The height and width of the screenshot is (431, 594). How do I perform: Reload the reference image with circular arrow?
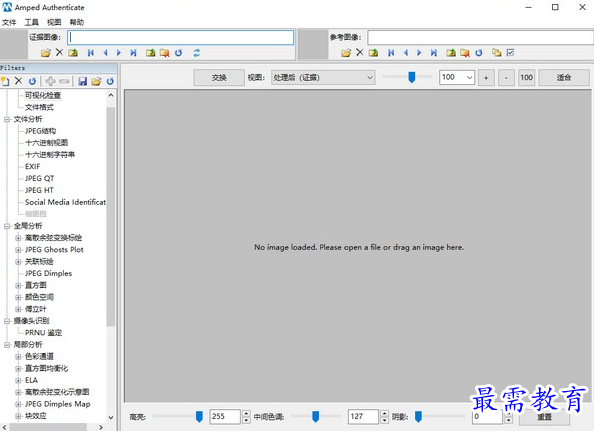(479, 53)
